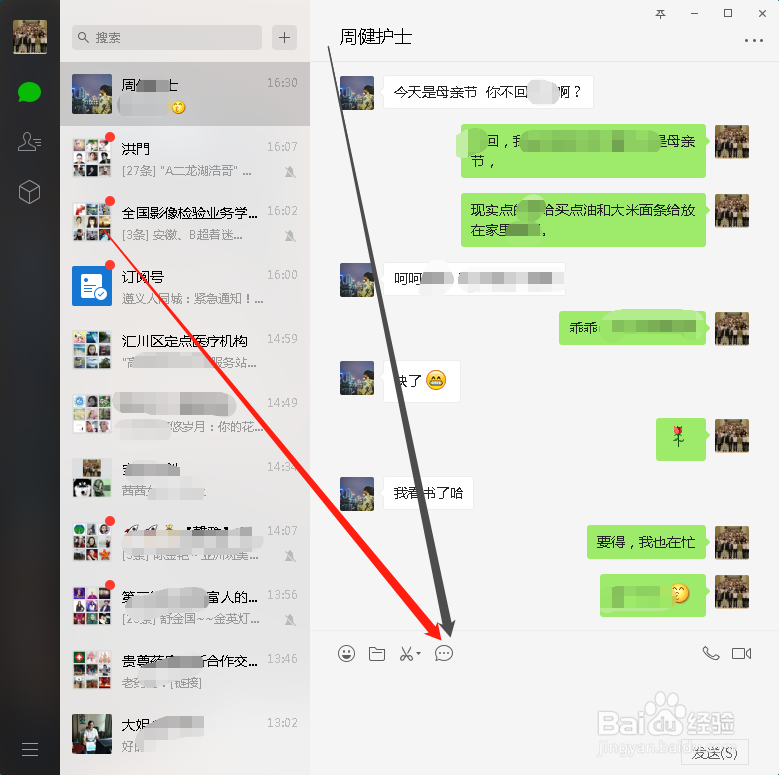Click your profile avatar in the sidebar
Viewport: 779px width, 775px height.
pos(30,37)
